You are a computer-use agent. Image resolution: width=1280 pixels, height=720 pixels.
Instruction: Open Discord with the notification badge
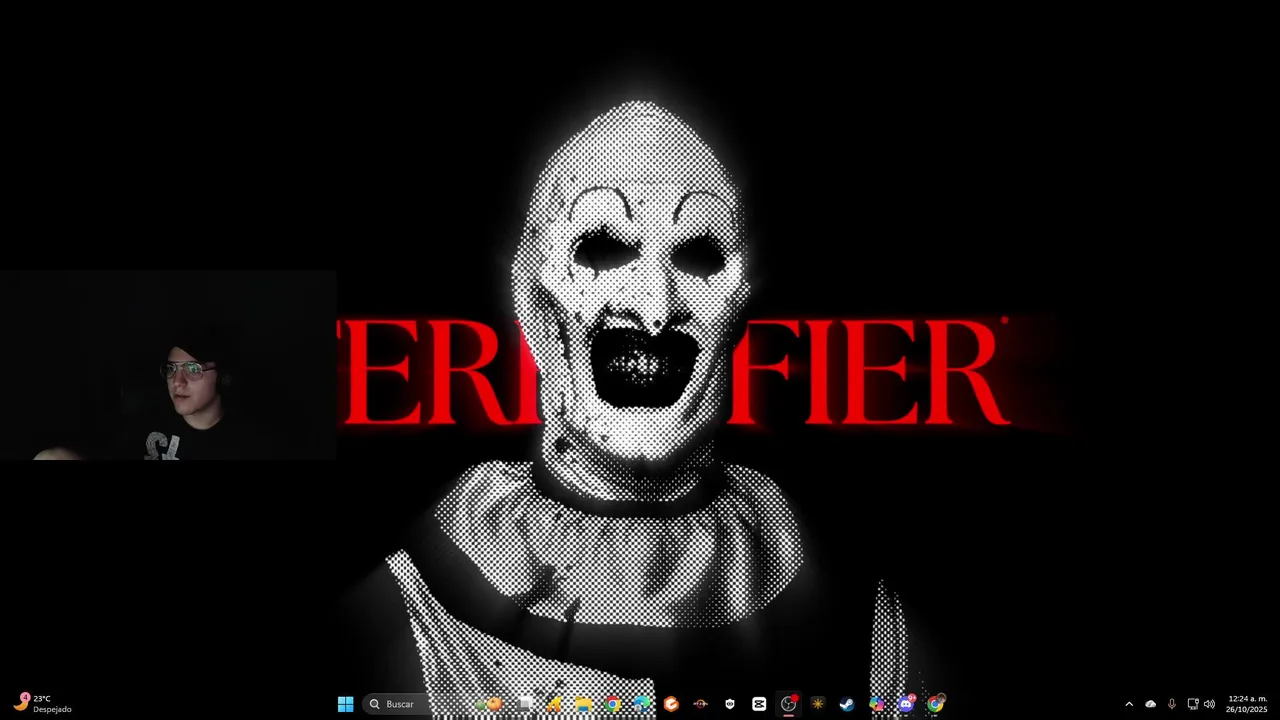(906, 704)
